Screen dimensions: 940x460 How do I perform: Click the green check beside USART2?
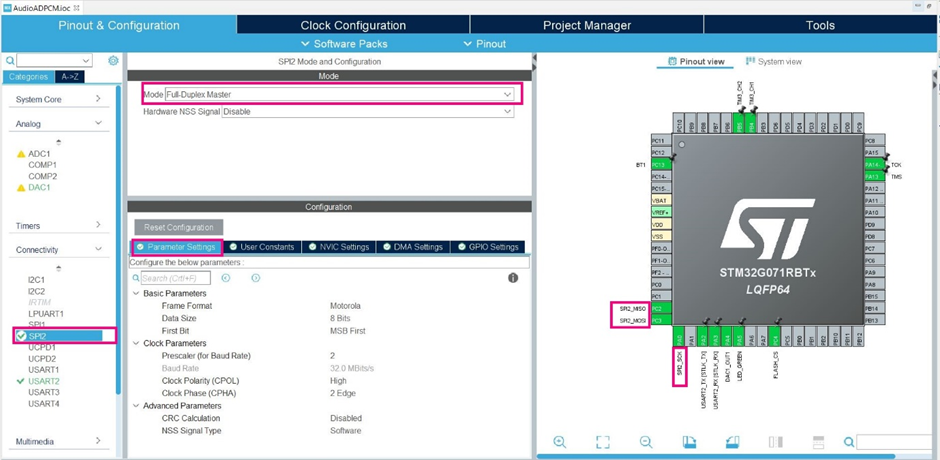[x=21, y=381]
